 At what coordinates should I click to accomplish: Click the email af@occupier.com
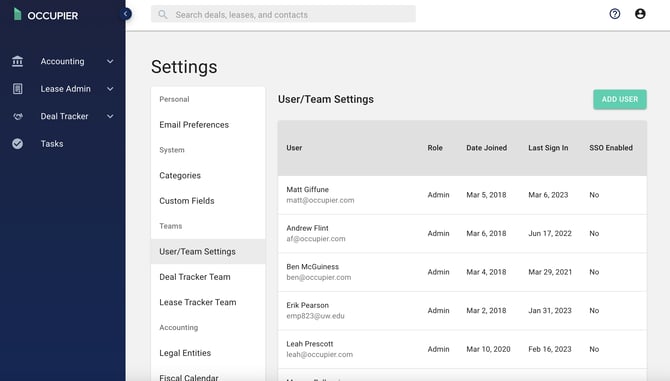click(x=316, y=239)
